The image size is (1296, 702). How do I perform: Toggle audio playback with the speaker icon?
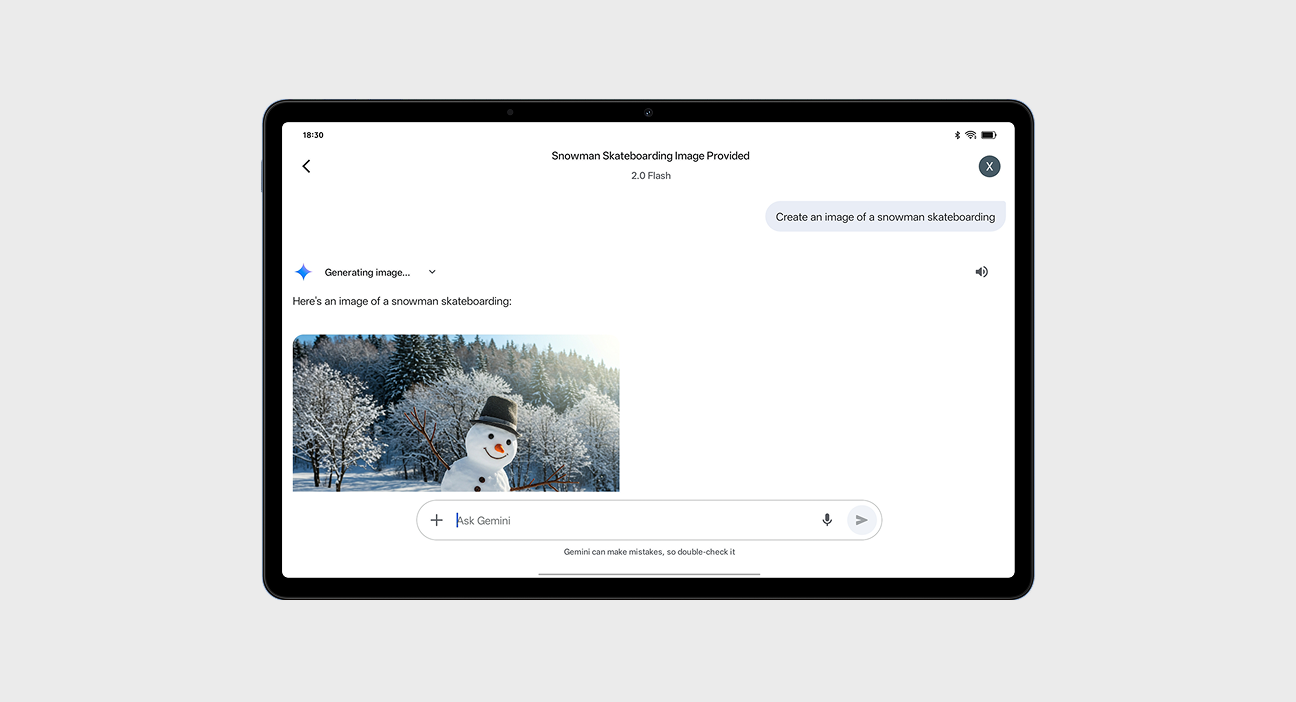[x=981, y=271]
